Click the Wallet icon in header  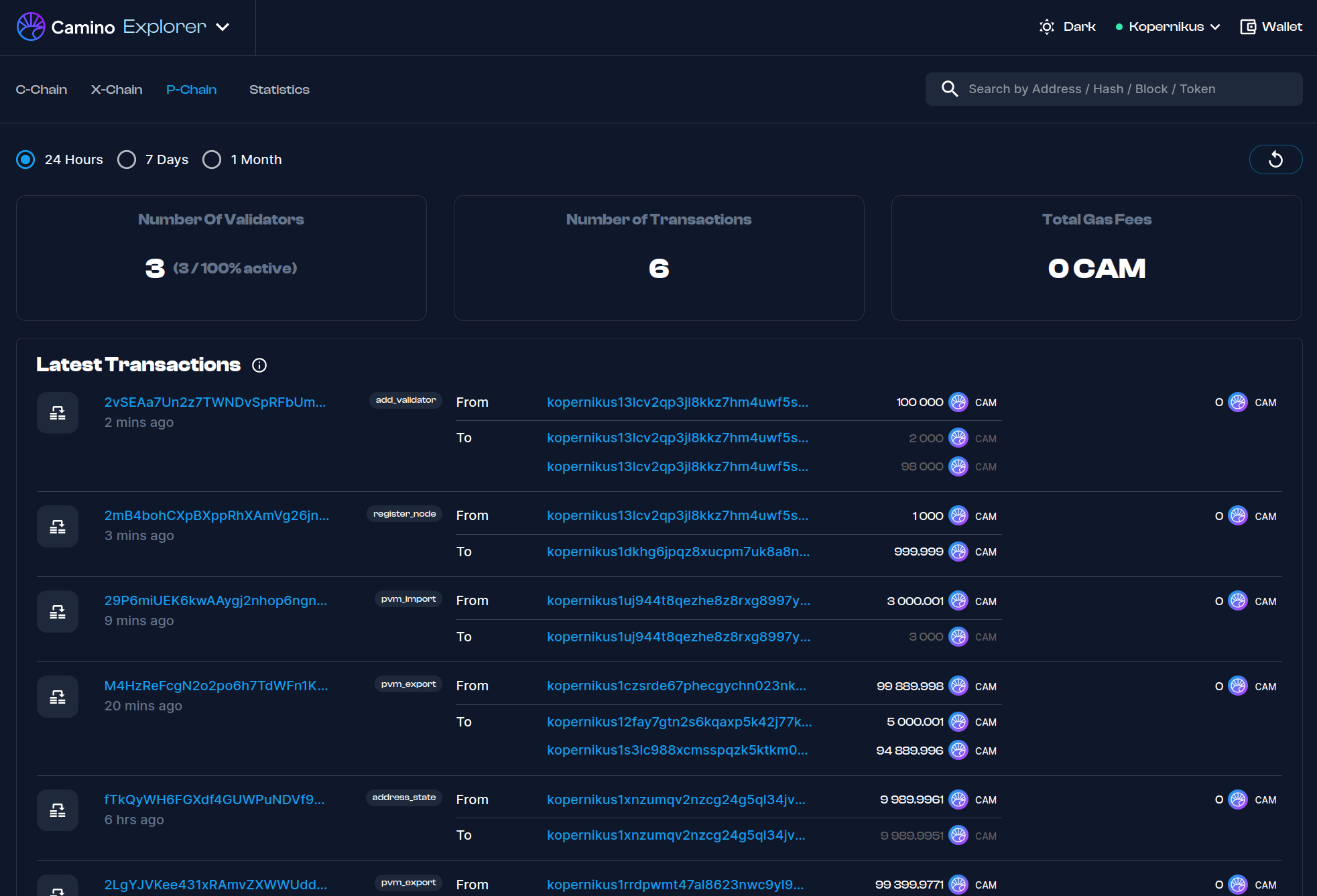tap(1247, 27)
